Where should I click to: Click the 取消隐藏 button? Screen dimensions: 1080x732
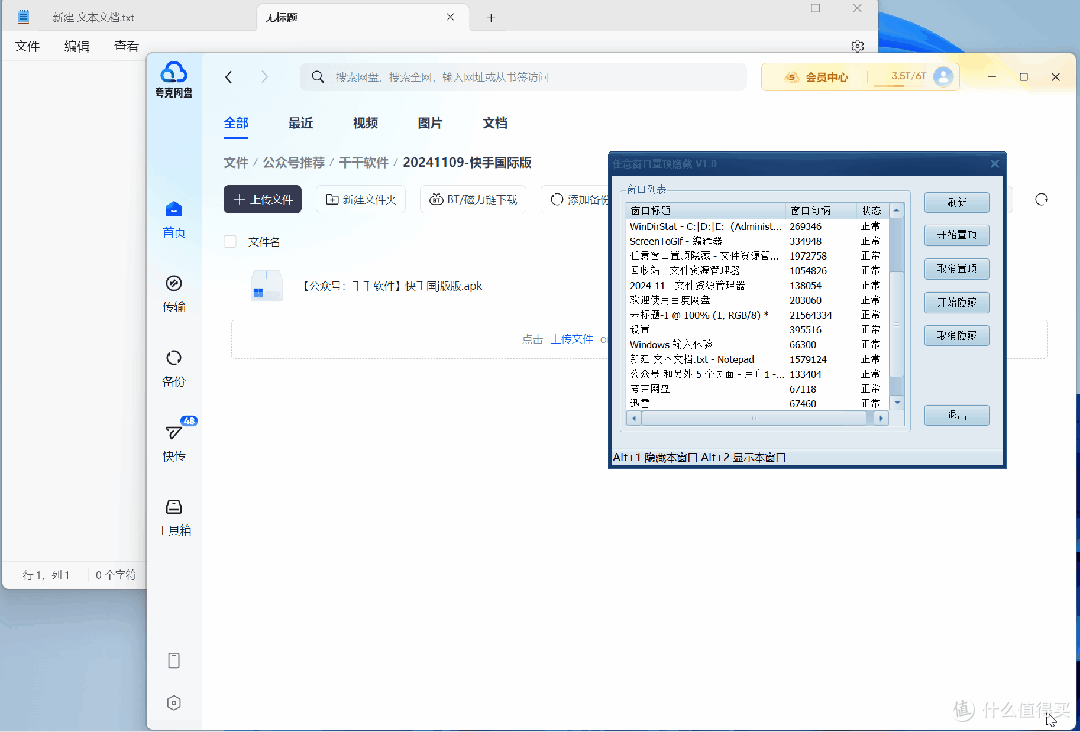[957, 335]
